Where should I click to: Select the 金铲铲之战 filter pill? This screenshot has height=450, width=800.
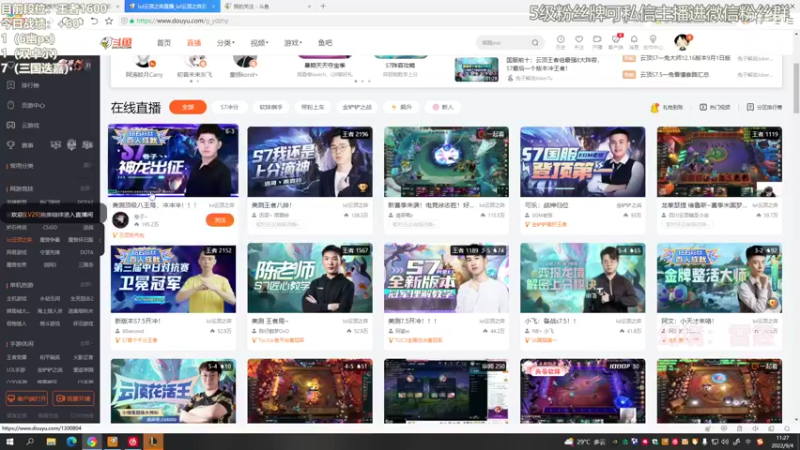(x=357, y=107)
